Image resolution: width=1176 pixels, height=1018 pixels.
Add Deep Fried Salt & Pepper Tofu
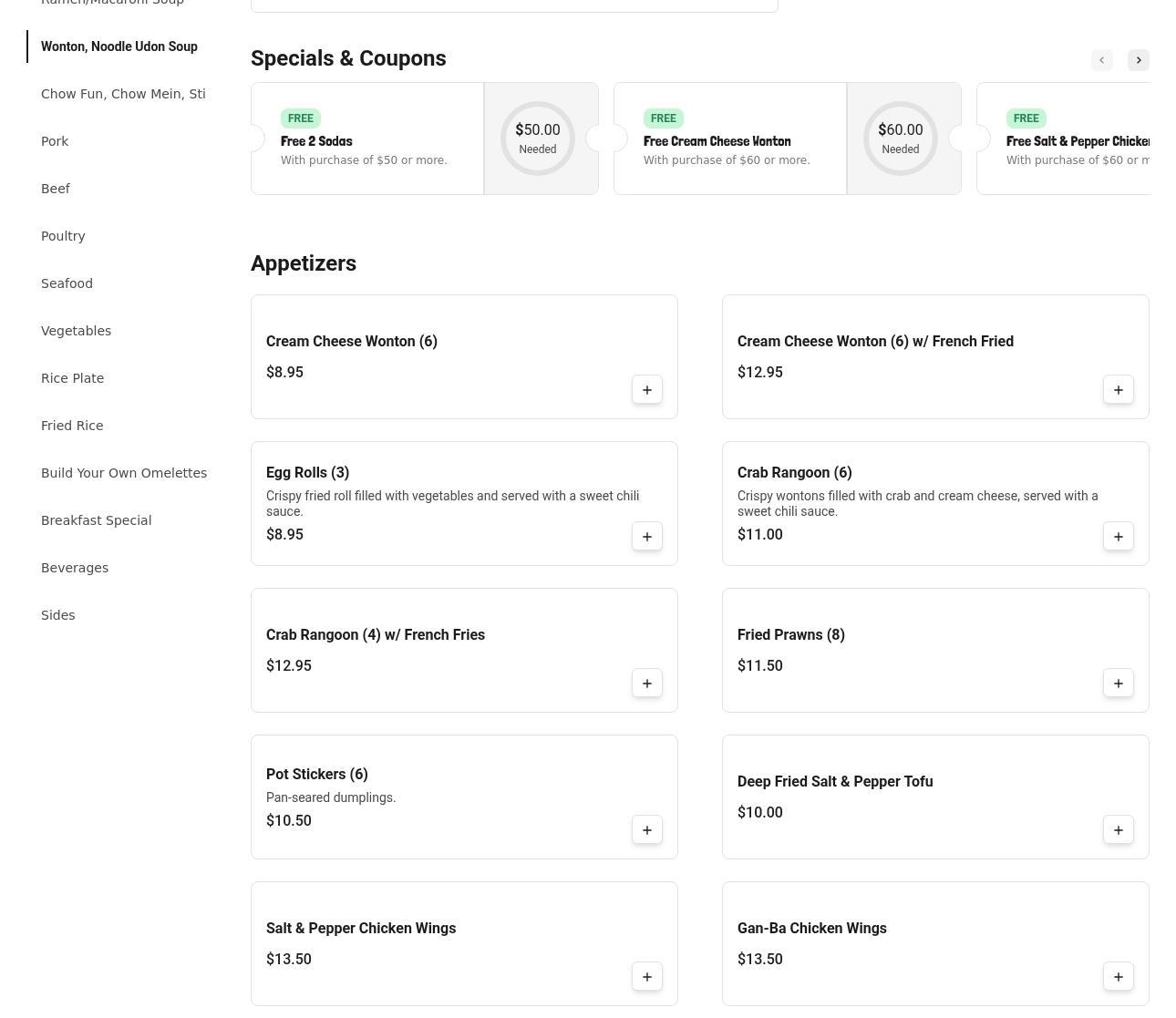pos(1118,830)
